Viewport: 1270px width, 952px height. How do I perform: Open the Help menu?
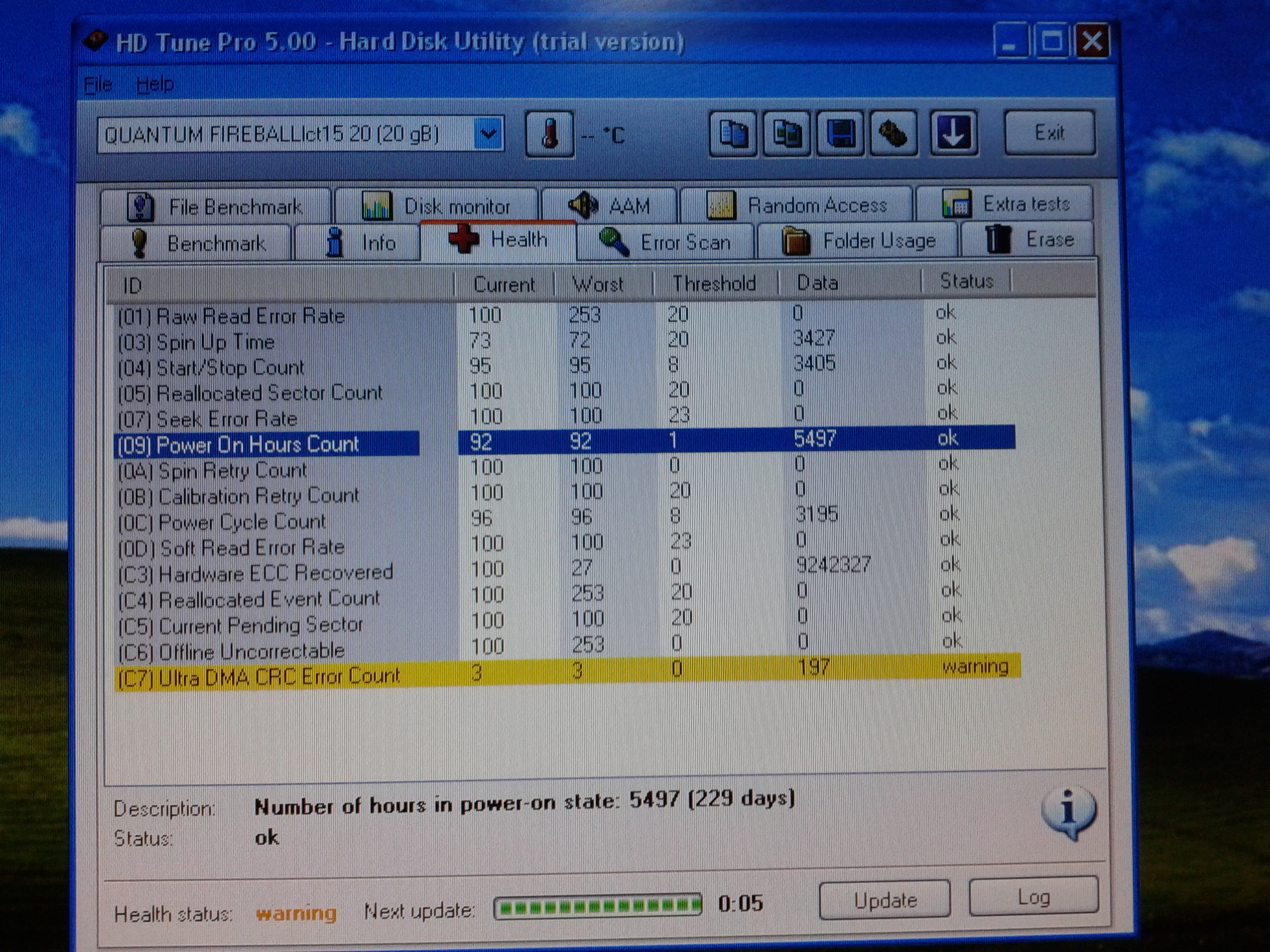tap(154, 85)
